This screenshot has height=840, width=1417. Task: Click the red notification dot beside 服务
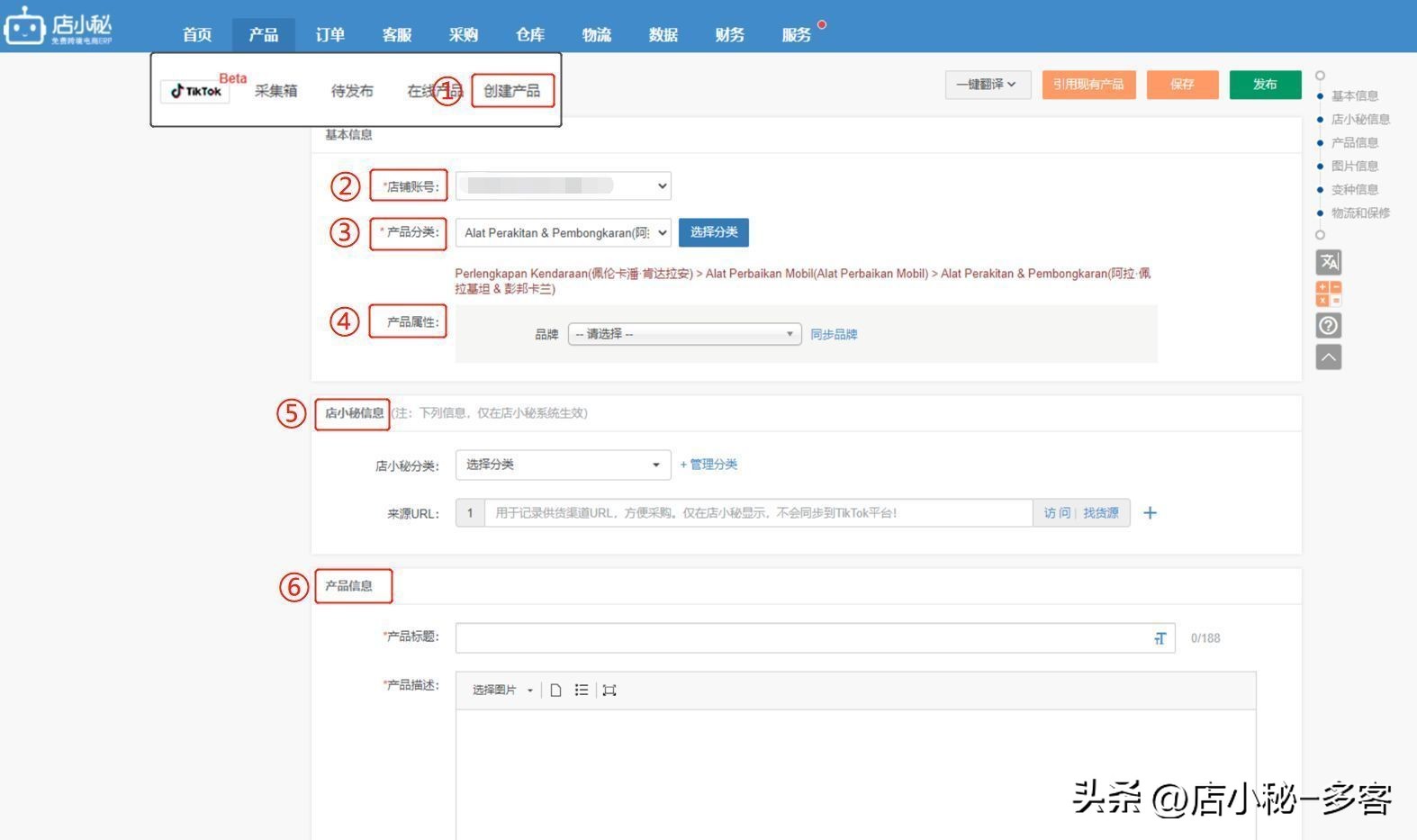click(821, 24)
